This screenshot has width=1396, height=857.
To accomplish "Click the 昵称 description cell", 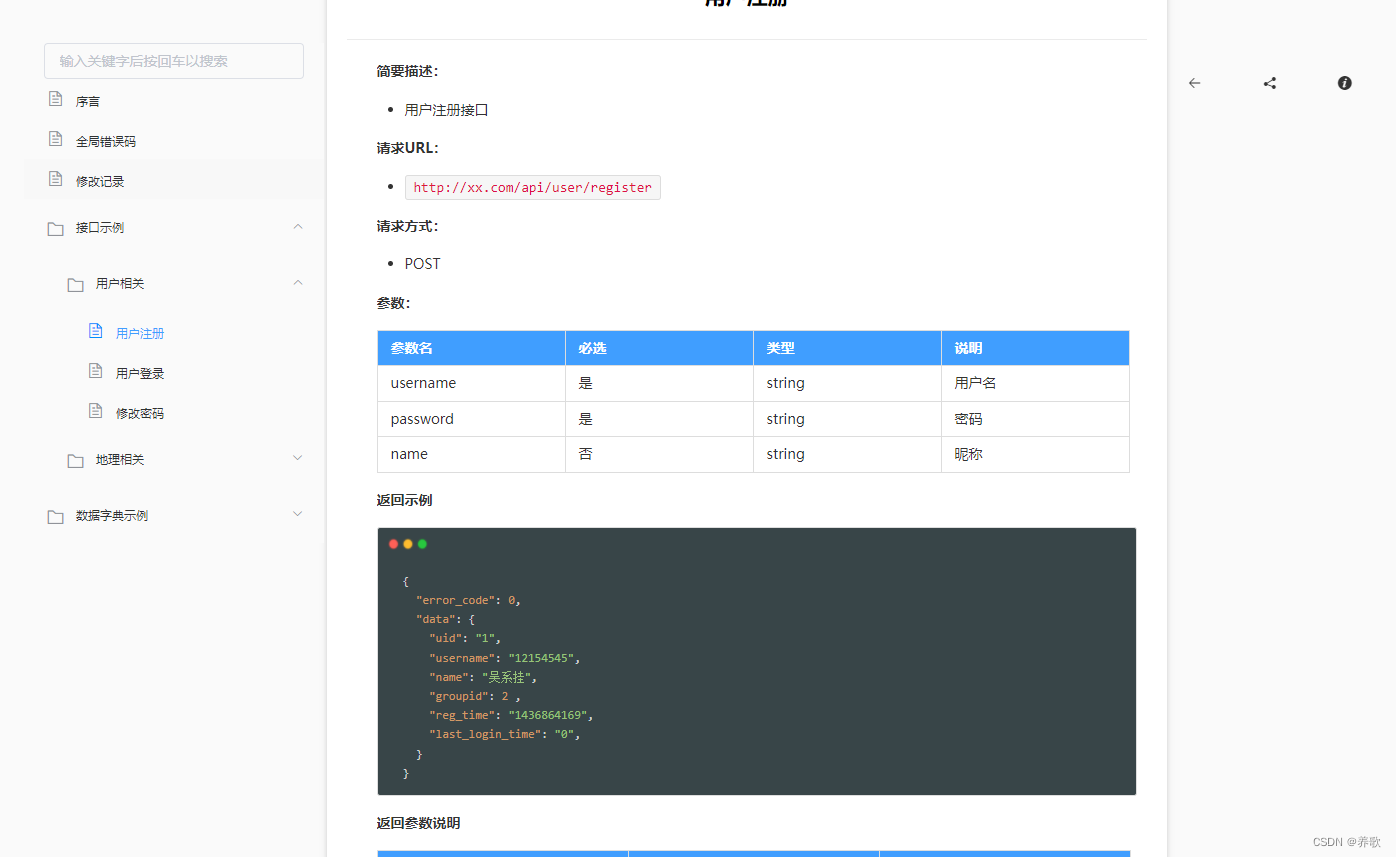I will pyautogui.click(x=1035, y=454).
